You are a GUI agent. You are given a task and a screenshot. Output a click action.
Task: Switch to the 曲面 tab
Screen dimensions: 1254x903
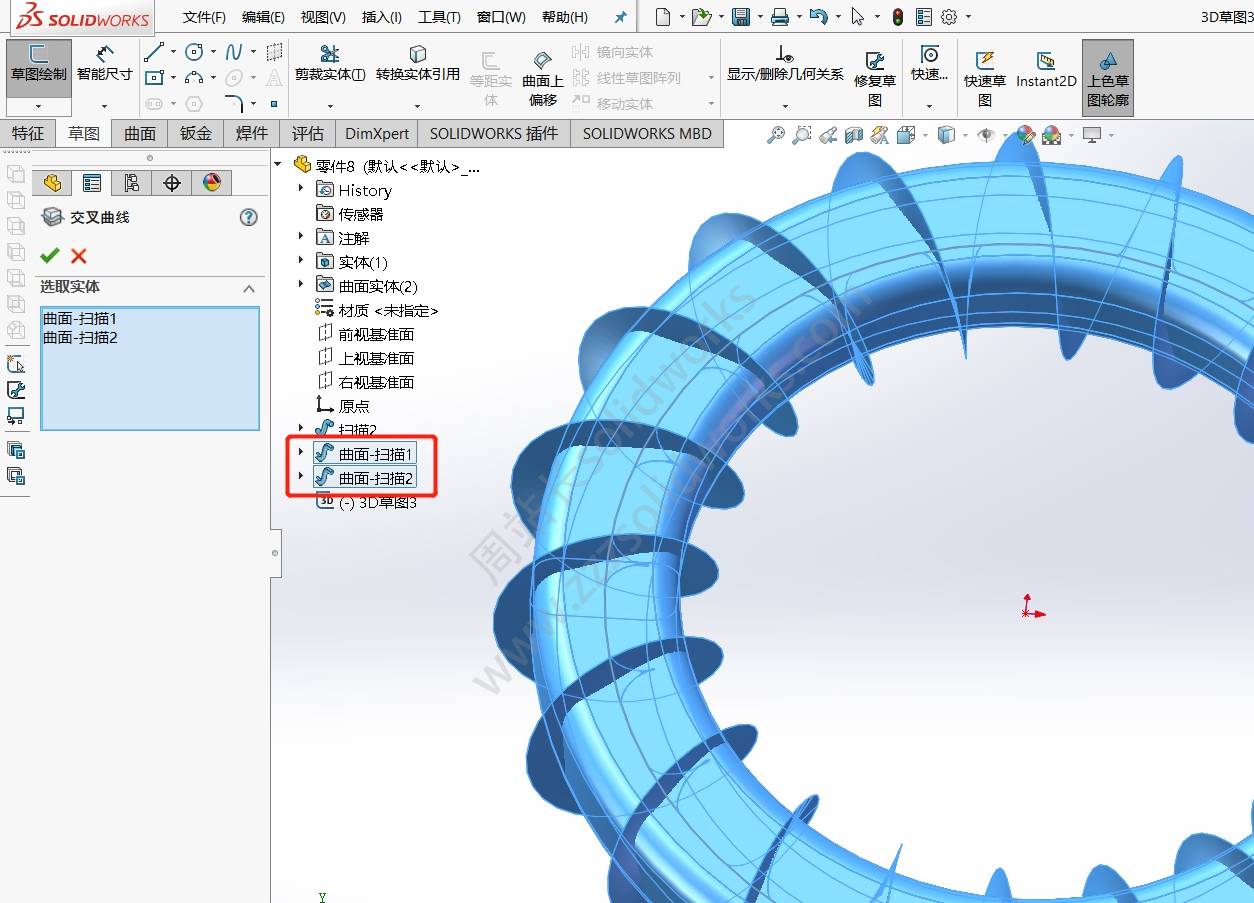tap(140, 134)
